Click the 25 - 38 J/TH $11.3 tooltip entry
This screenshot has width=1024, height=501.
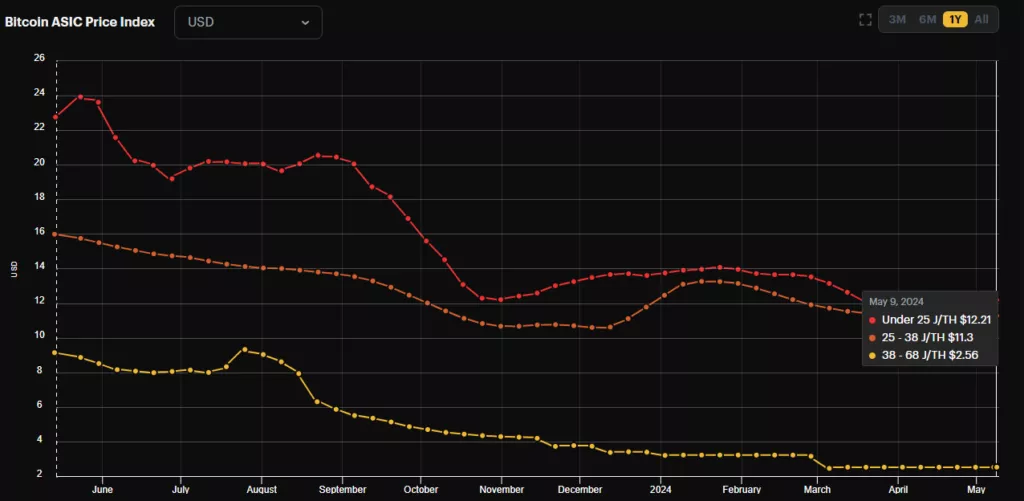(x=925, y=338)
